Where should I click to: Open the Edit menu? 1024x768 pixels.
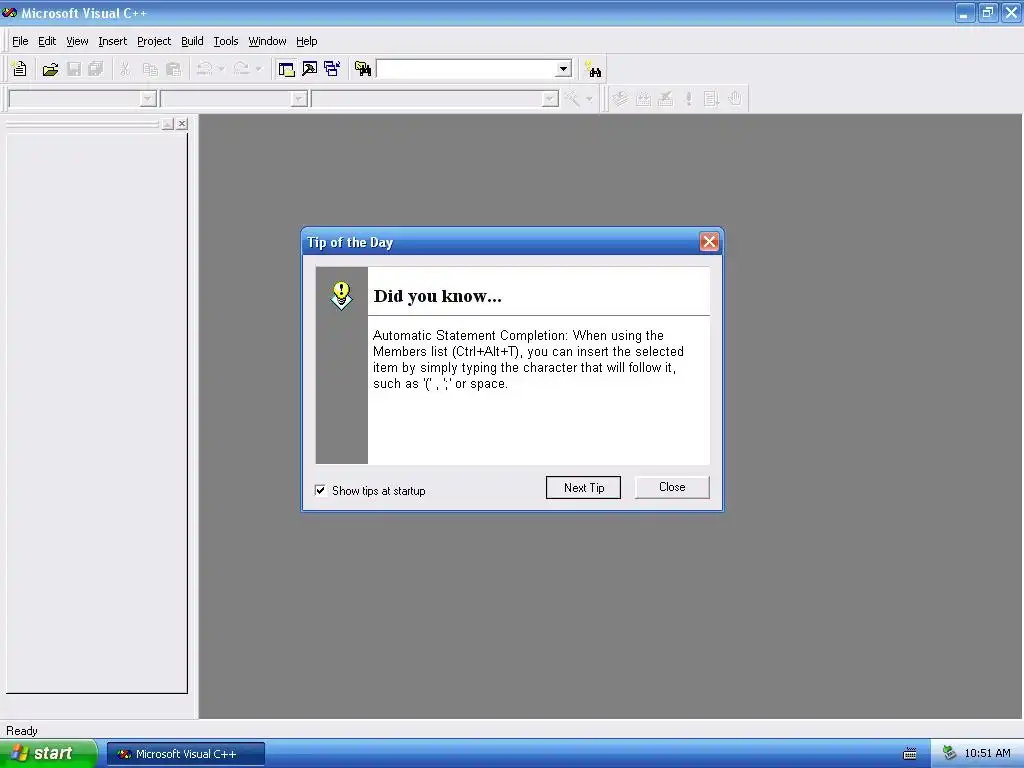(x=47, y=41)
